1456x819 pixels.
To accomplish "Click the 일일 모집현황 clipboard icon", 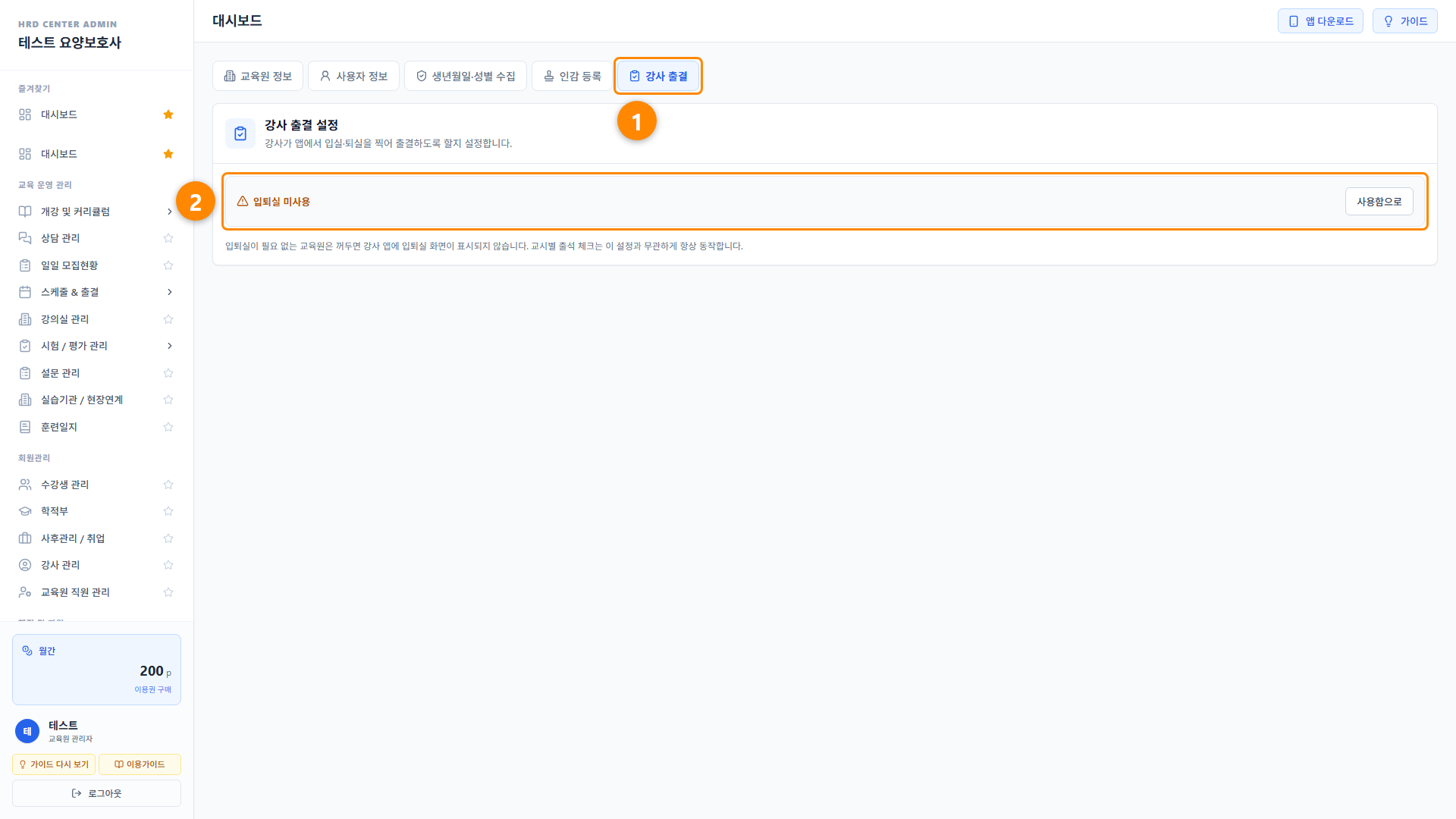I will pos(25,265).
